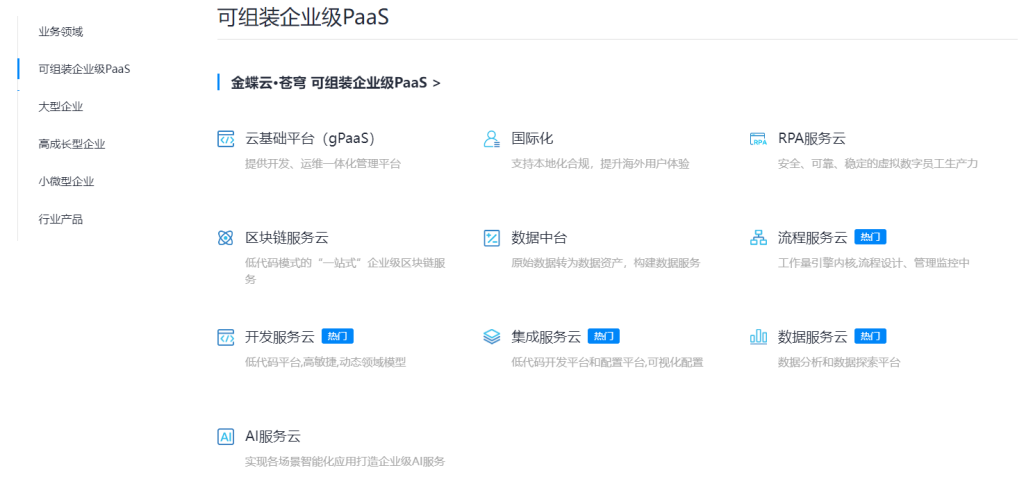Screen dimensions: 1024x477
Task: Select 业务领域 in the sidebar
Action: pos(61,31)
